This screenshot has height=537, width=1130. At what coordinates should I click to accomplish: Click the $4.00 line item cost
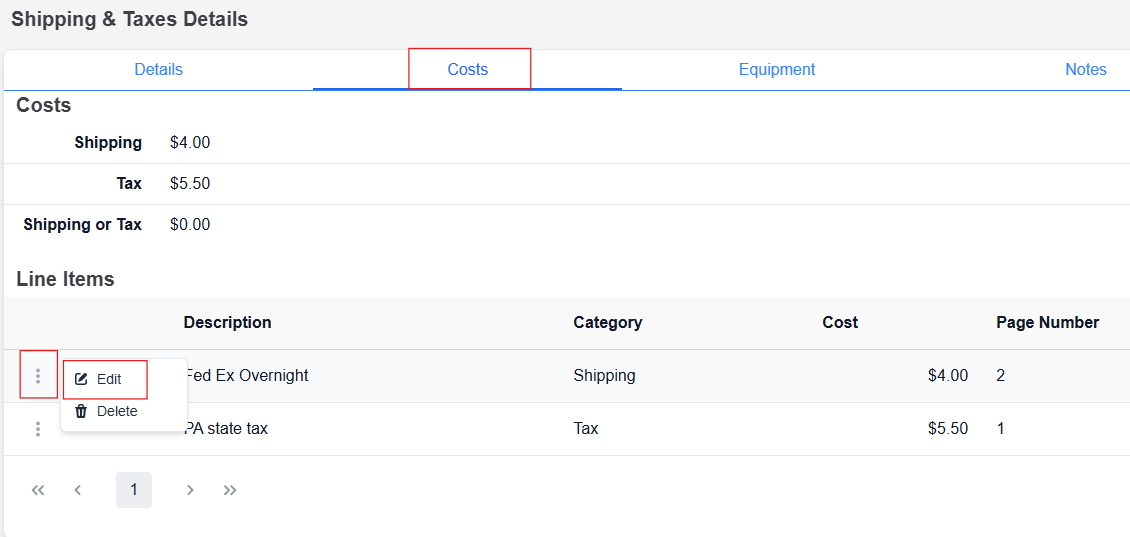pos(948,376)
